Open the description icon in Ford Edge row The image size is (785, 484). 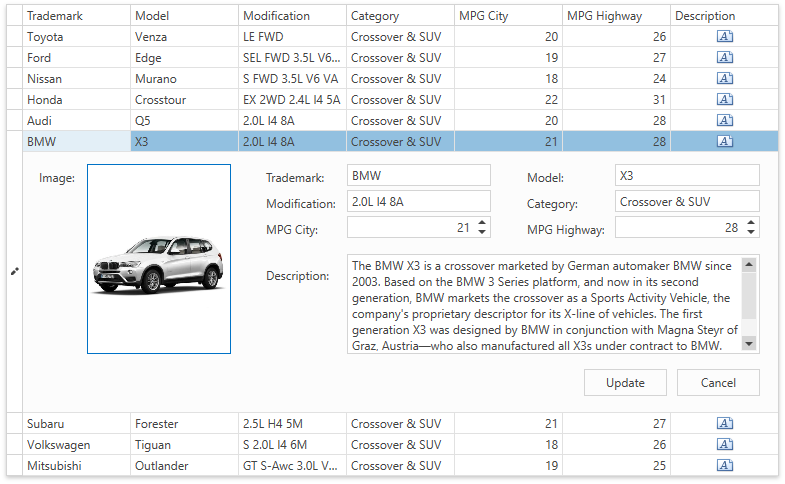point(724,58)
